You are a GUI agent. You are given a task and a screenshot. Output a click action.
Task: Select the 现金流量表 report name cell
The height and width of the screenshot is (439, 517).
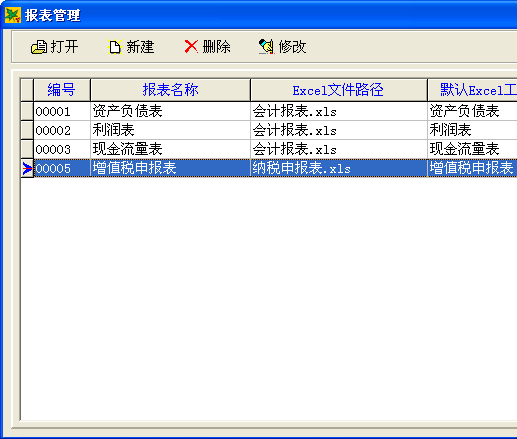click(x=170, y=149)
